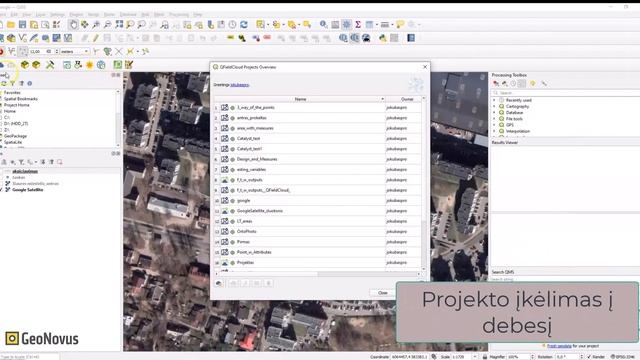Screen dimensions: 640x360
Task: Click the yellow sun plugin icon
Action: (x=89, y=65)
